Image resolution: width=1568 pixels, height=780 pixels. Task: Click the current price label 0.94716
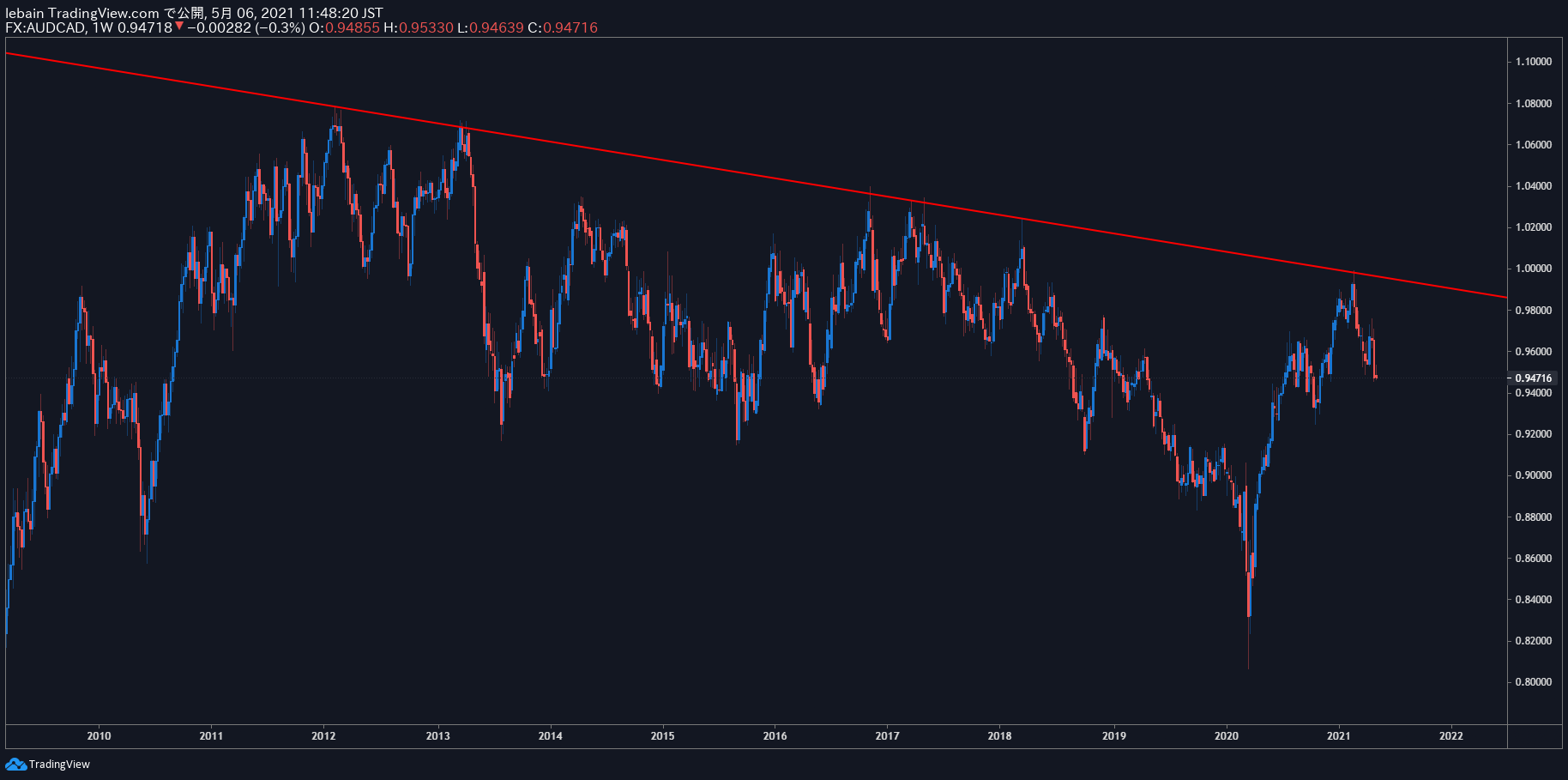click(x=1534, y=378)
